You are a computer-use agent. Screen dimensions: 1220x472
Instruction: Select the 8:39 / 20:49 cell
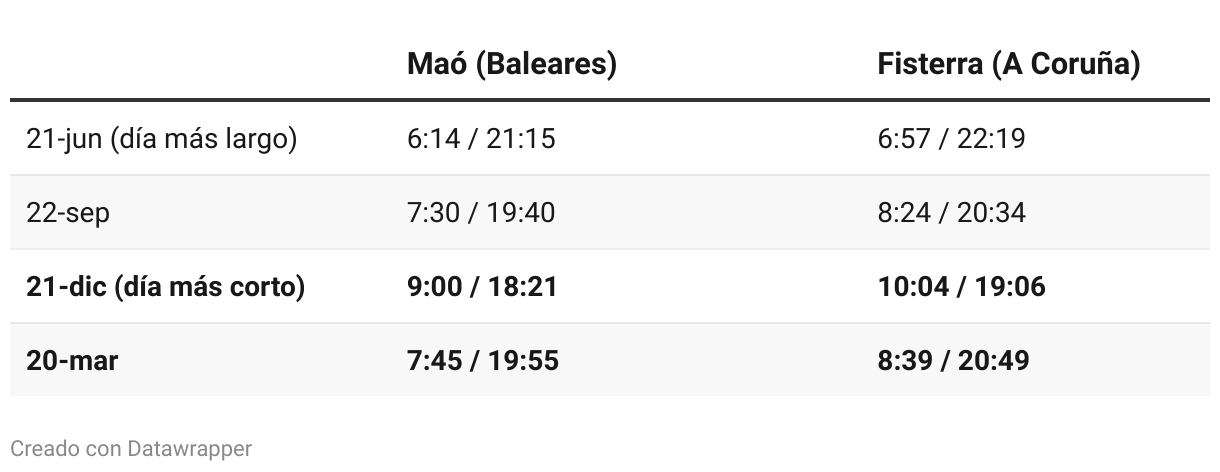pyautogui.click(x=953, y=361)
